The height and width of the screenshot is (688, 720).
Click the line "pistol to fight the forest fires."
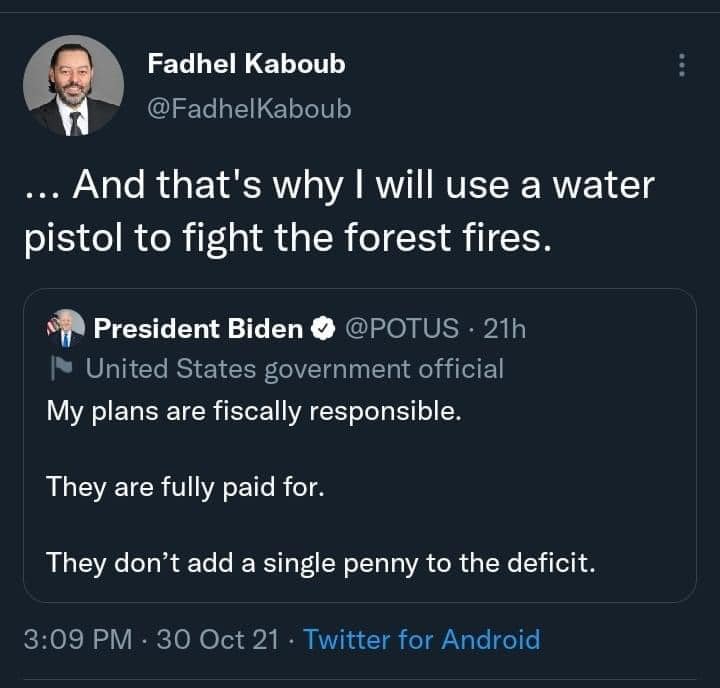point(286,239)
